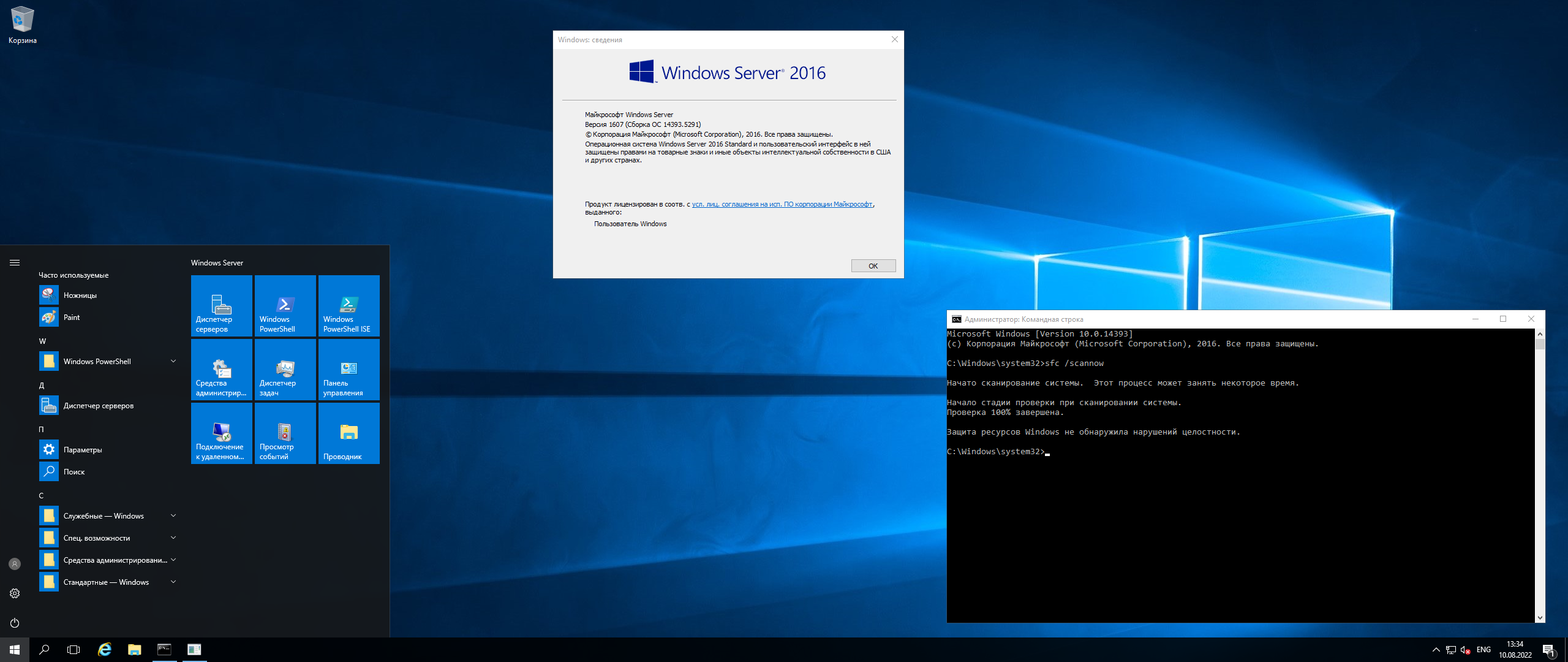Image resolution: width=1568 pixels, height=662 pixels.
Task: Open Task View on the taskbar
Action: tap(73, 650)
